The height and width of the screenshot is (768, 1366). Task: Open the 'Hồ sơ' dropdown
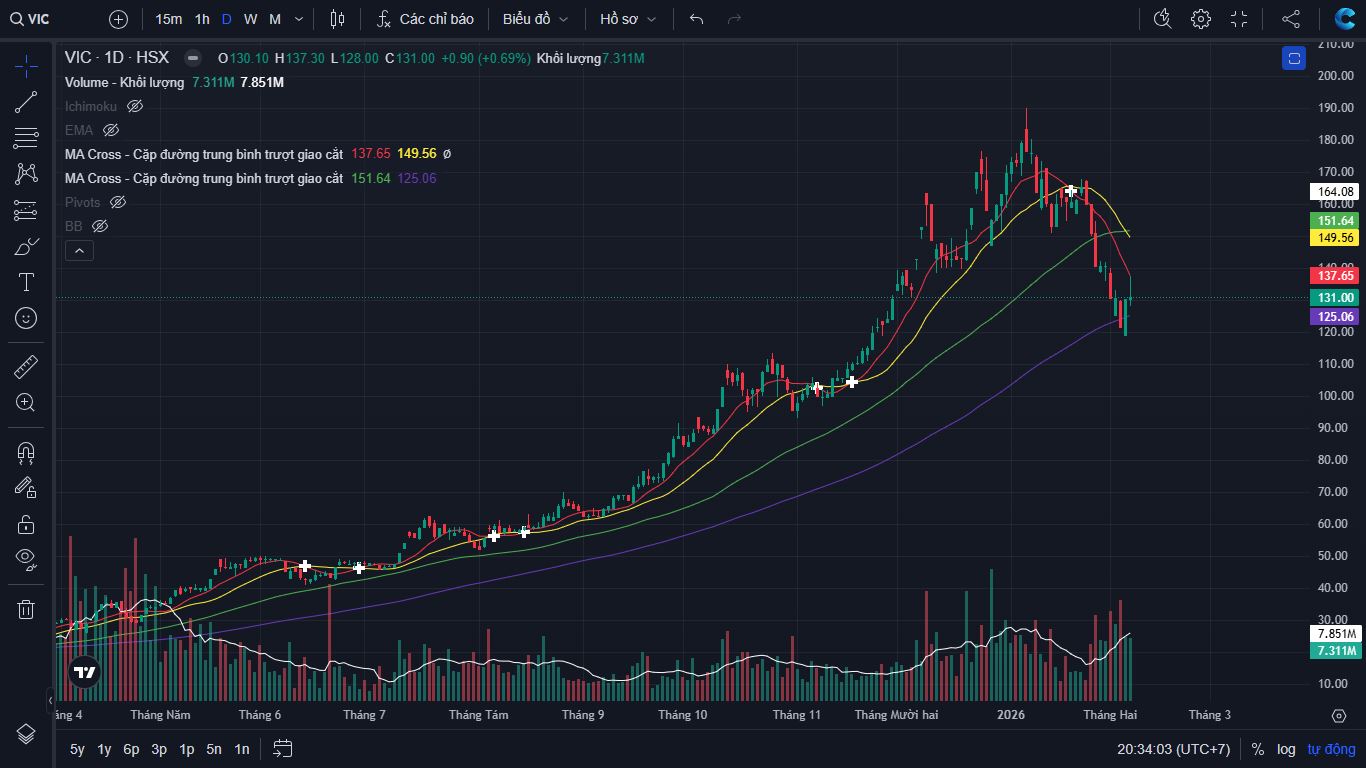[x=629, y=19]
